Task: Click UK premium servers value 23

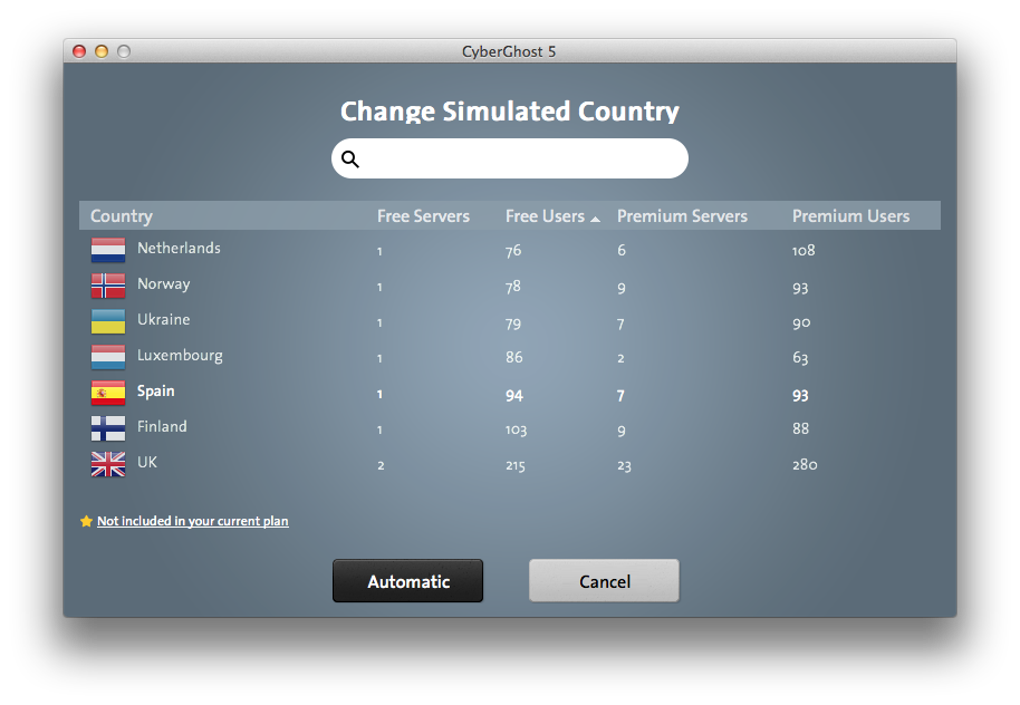Action: (x=624, y=466)
